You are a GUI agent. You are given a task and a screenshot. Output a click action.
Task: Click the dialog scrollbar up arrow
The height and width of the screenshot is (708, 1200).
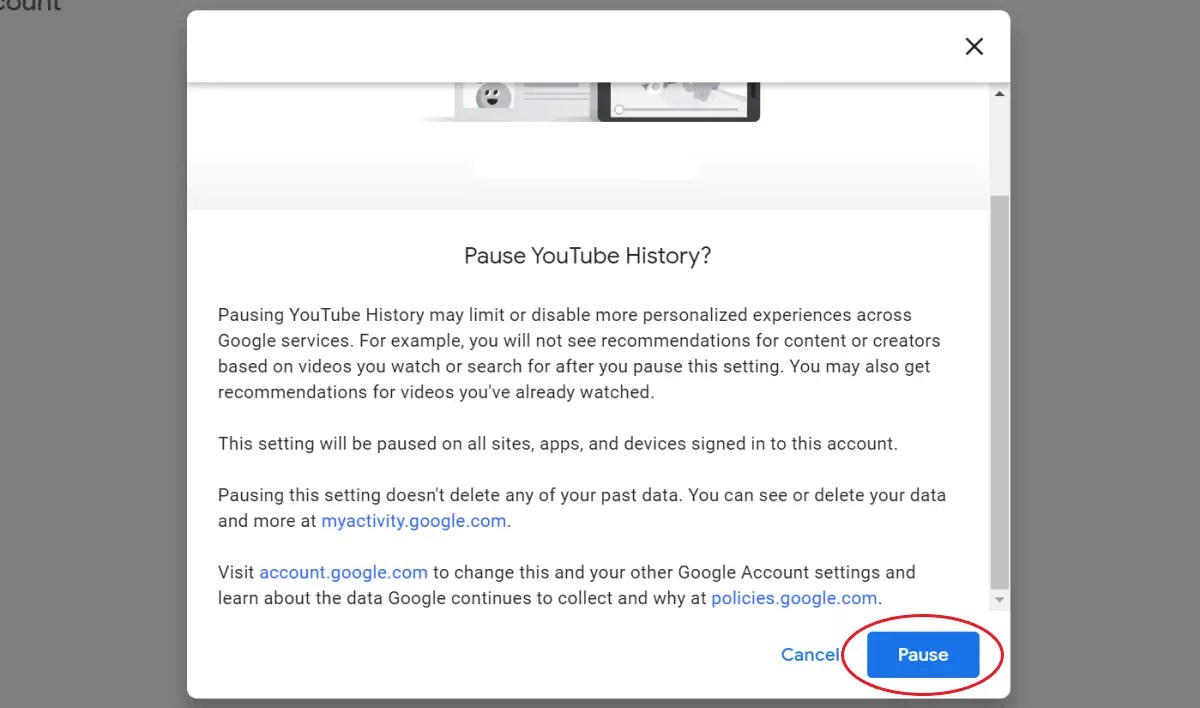[1000, 93]
